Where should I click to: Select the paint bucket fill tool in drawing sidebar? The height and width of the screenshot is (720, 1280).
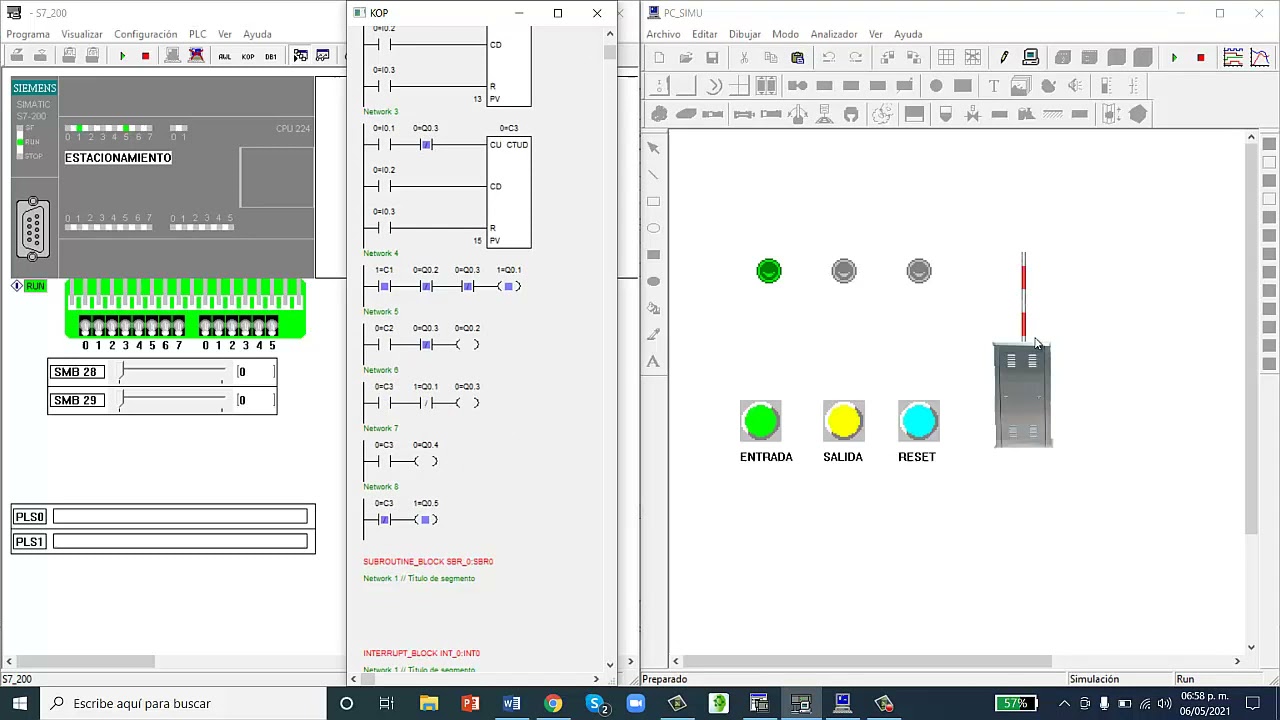[653, 308]
